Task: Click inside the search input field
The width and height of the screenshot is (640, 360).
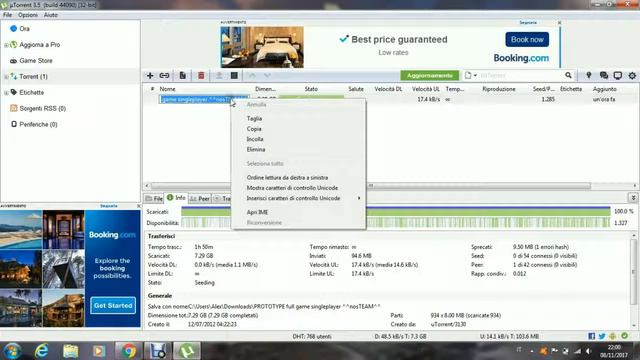Action: pyautogui.click(x=520, y=76)
